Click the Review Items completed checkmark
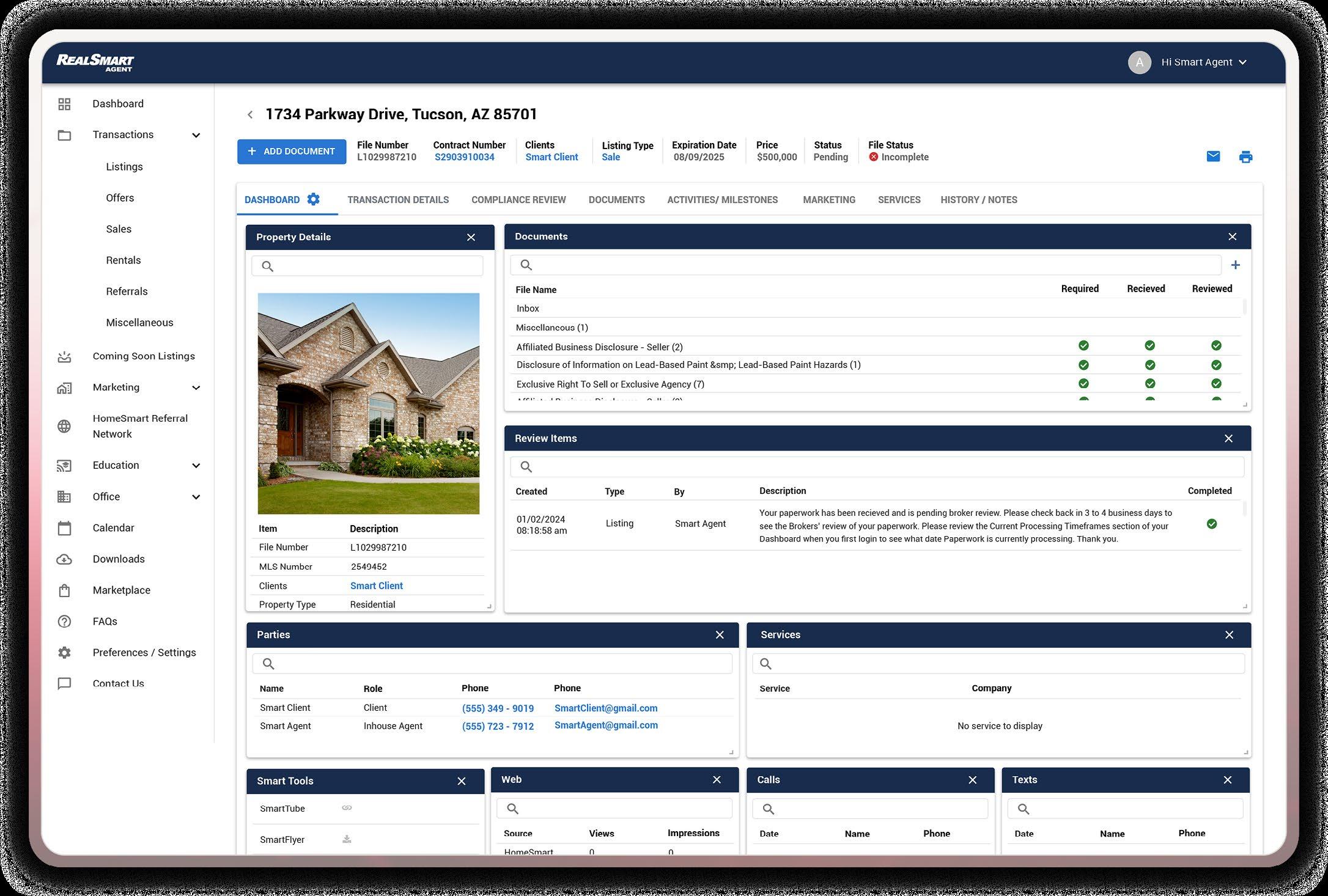 click(x=1211, y=524)
